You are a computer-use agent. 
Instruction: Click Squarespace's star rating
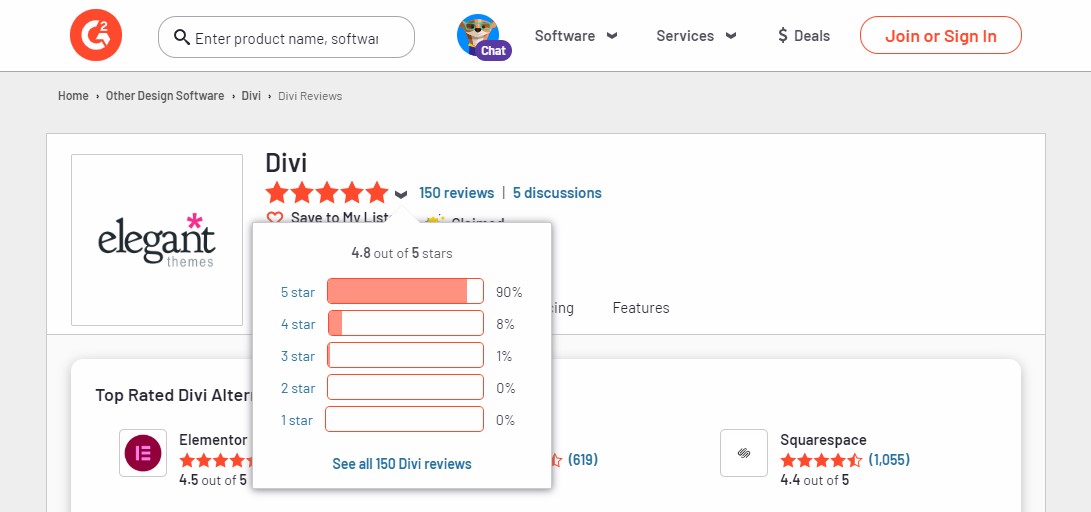click(x=821, y=461)
